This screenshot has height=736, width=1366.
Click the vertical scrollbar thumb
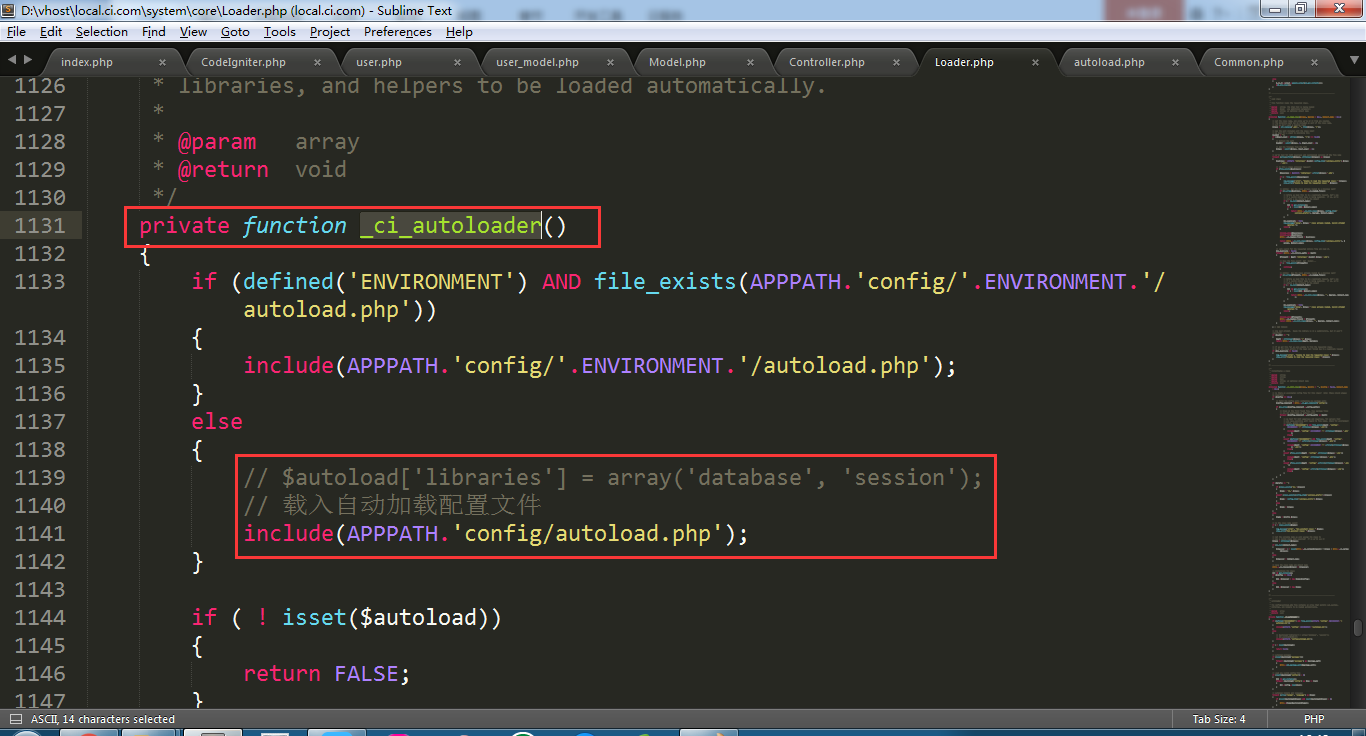pos(1357,628)
